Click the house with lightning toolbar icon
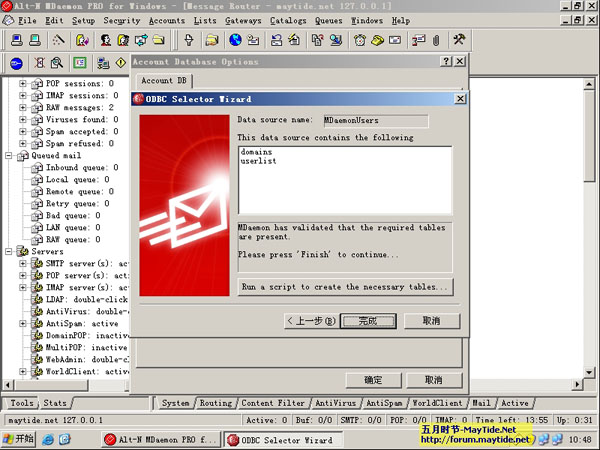600x450 pixels. coord(294,40)
